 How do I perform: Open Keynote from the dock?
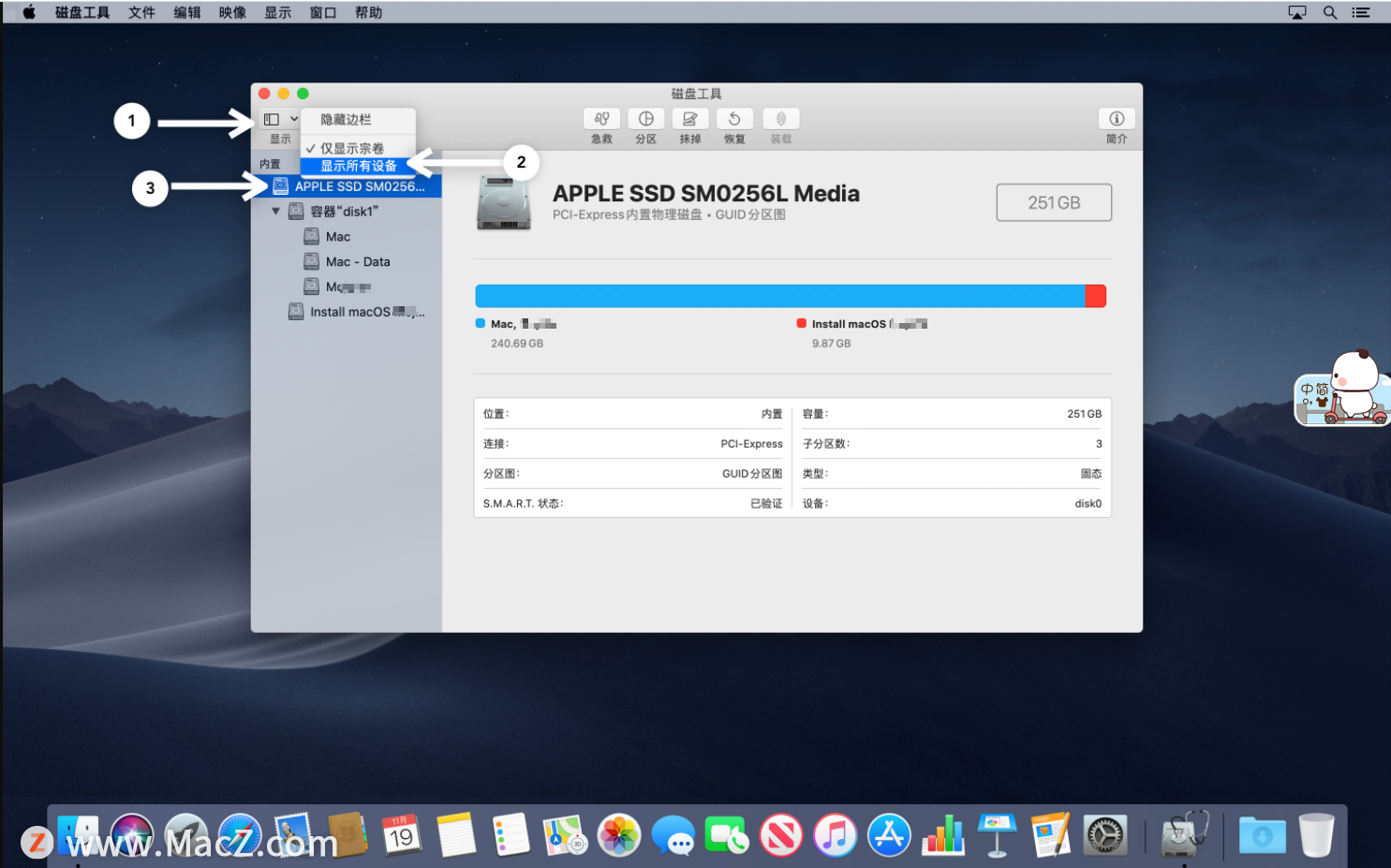[997, 834]
